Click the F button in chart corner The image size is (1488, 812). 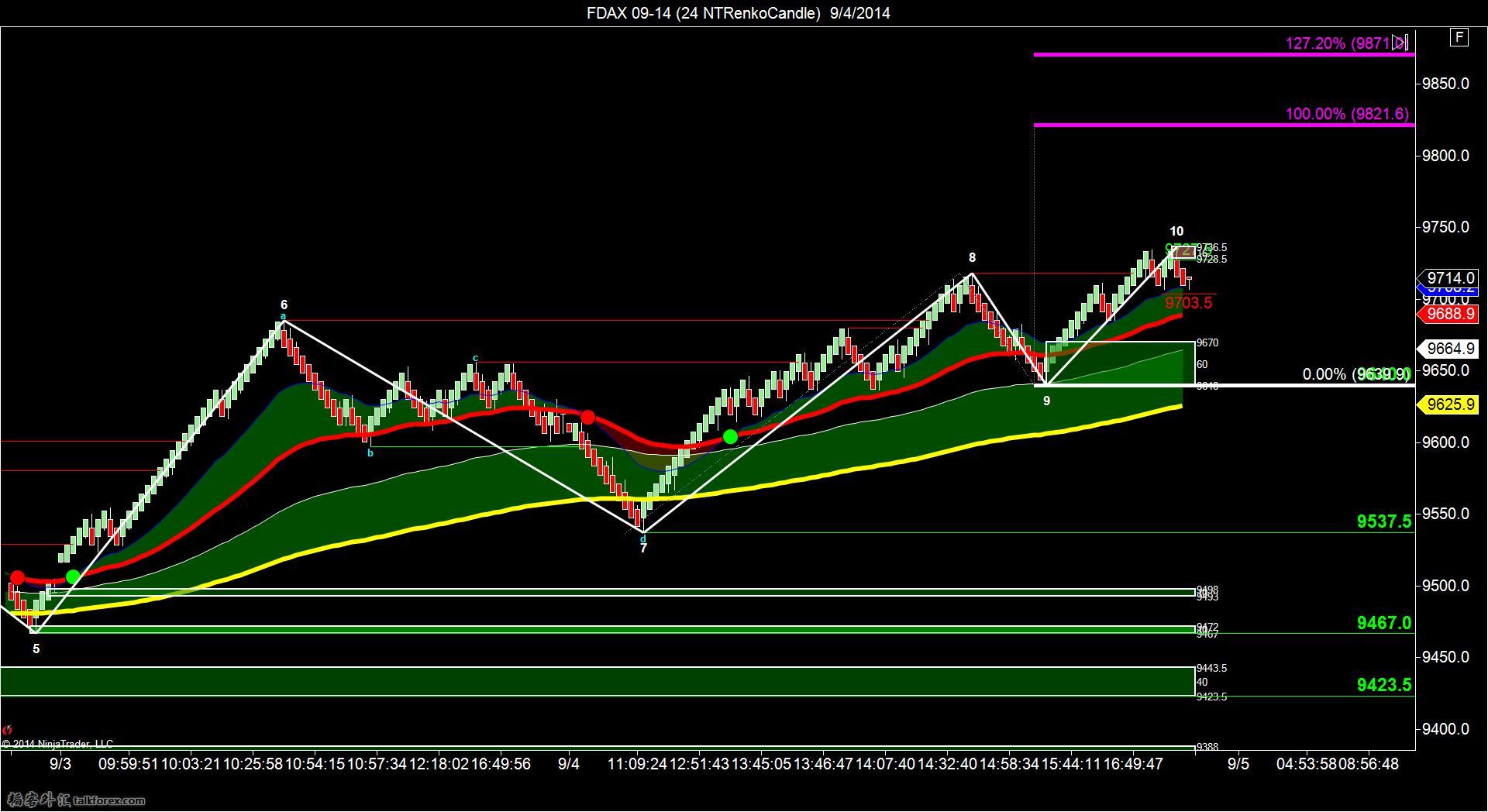[1459, 37]
